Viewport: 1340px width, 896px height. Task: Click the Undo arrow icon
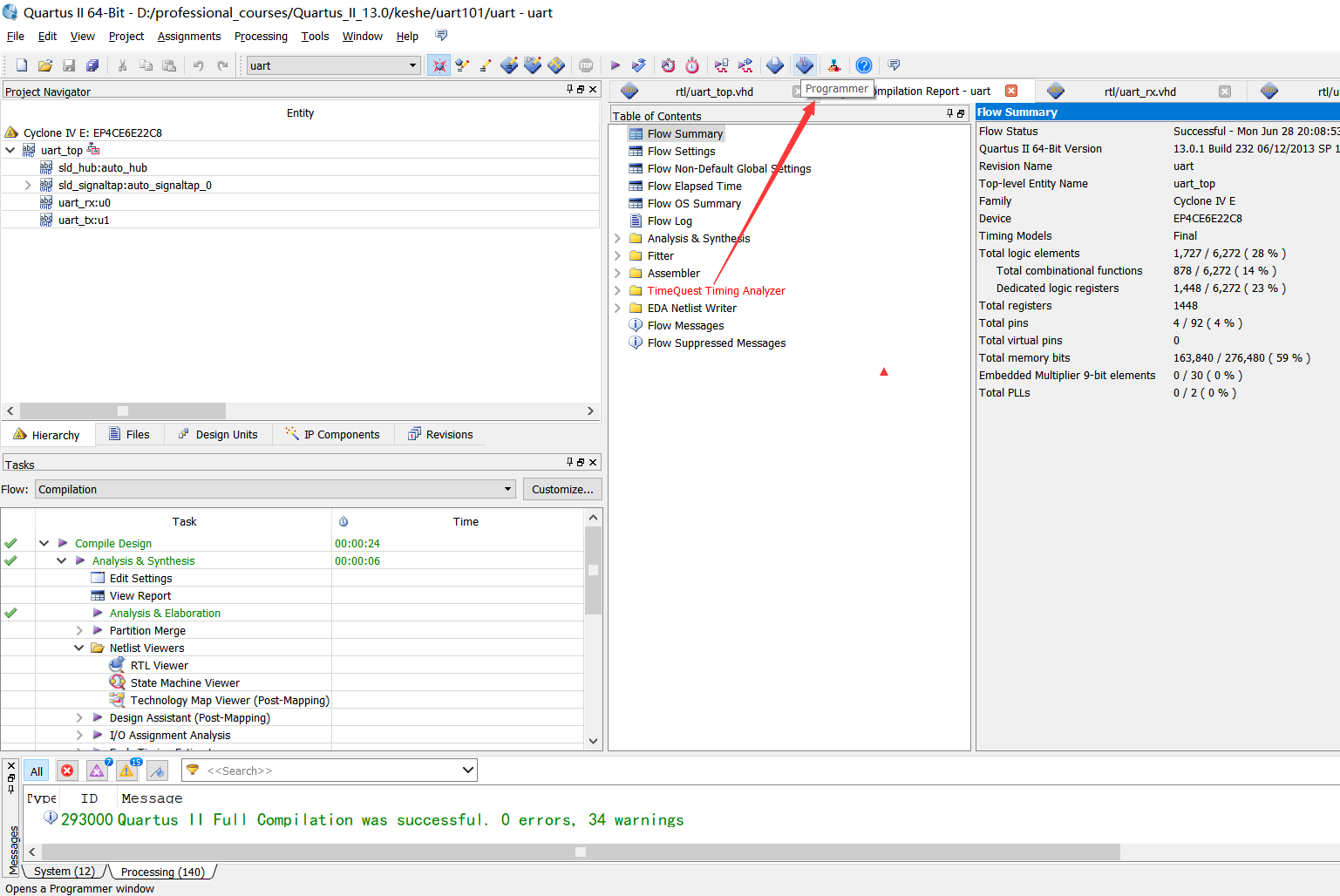click(199, 65)
